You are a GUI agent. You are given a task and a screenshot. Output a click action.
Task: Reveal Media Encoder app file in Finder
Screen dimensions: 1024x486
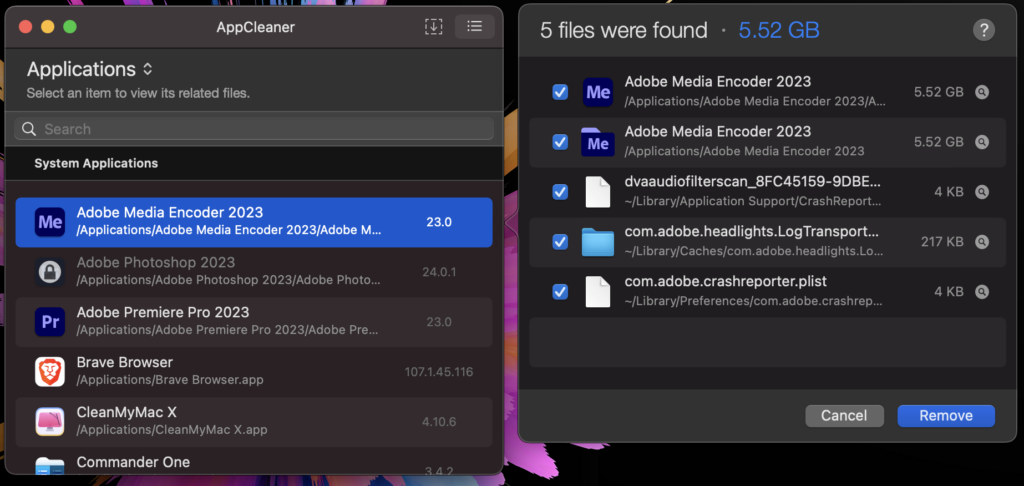(x=982, y=92)
